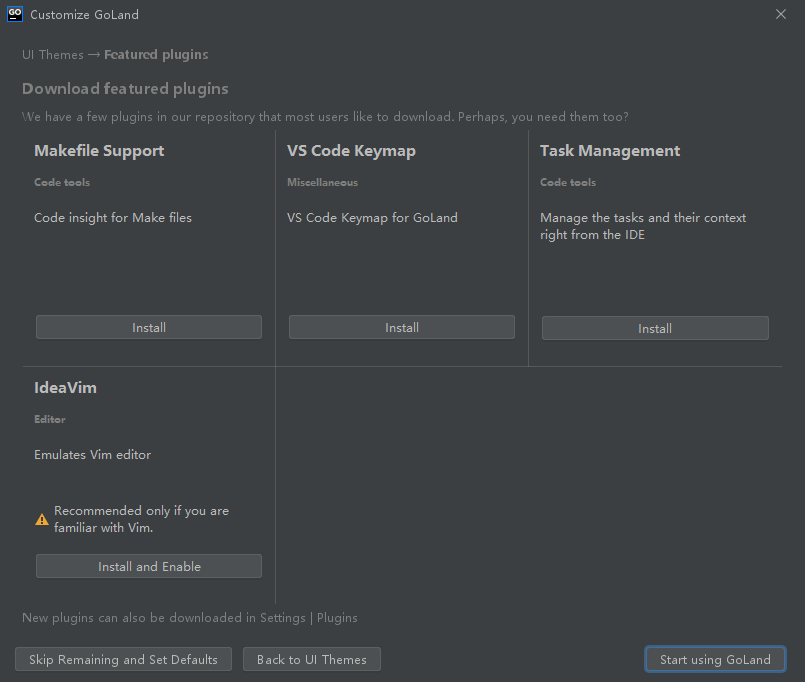Click Editor category label under IdeaVim

pyautogui.click(x=50, y=420)
